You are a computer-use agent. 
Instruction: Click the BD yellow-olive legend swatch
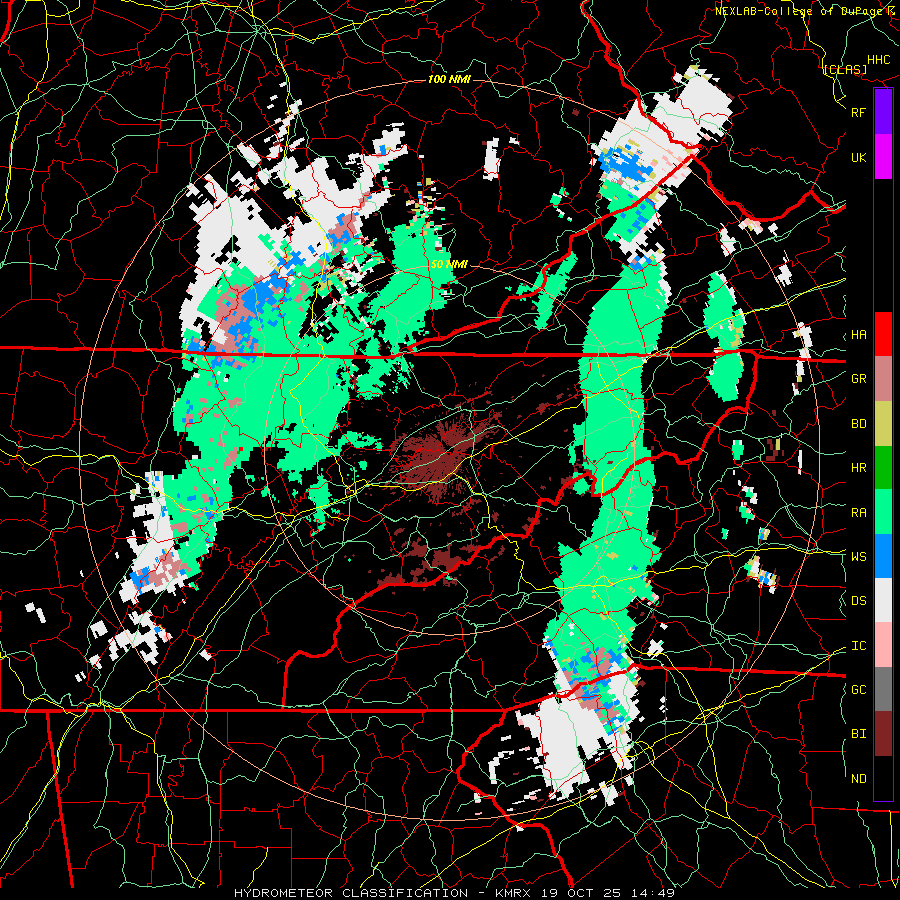click(883, 424)
